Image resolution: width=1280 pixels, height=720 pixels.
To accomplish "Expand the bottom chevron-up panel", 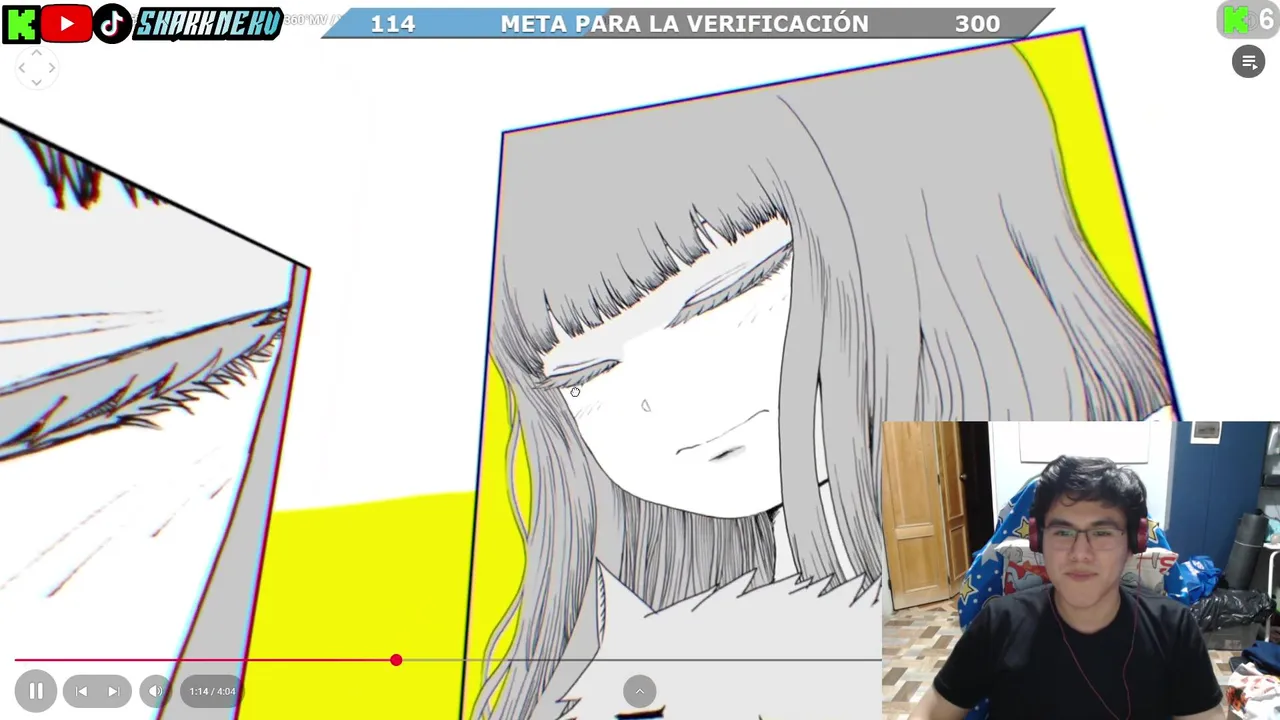I will click(x=639, y=691).
